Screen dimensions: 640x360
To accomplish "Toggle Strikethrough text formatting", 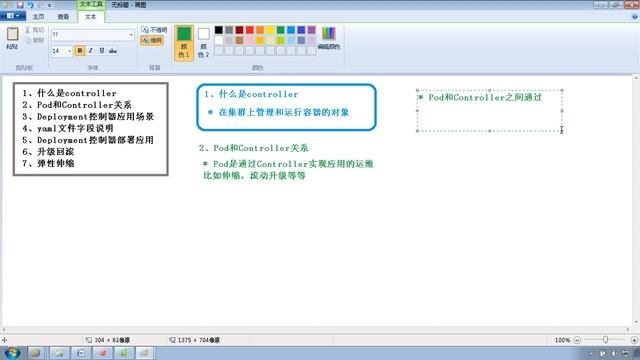I will tap(113, 51).
